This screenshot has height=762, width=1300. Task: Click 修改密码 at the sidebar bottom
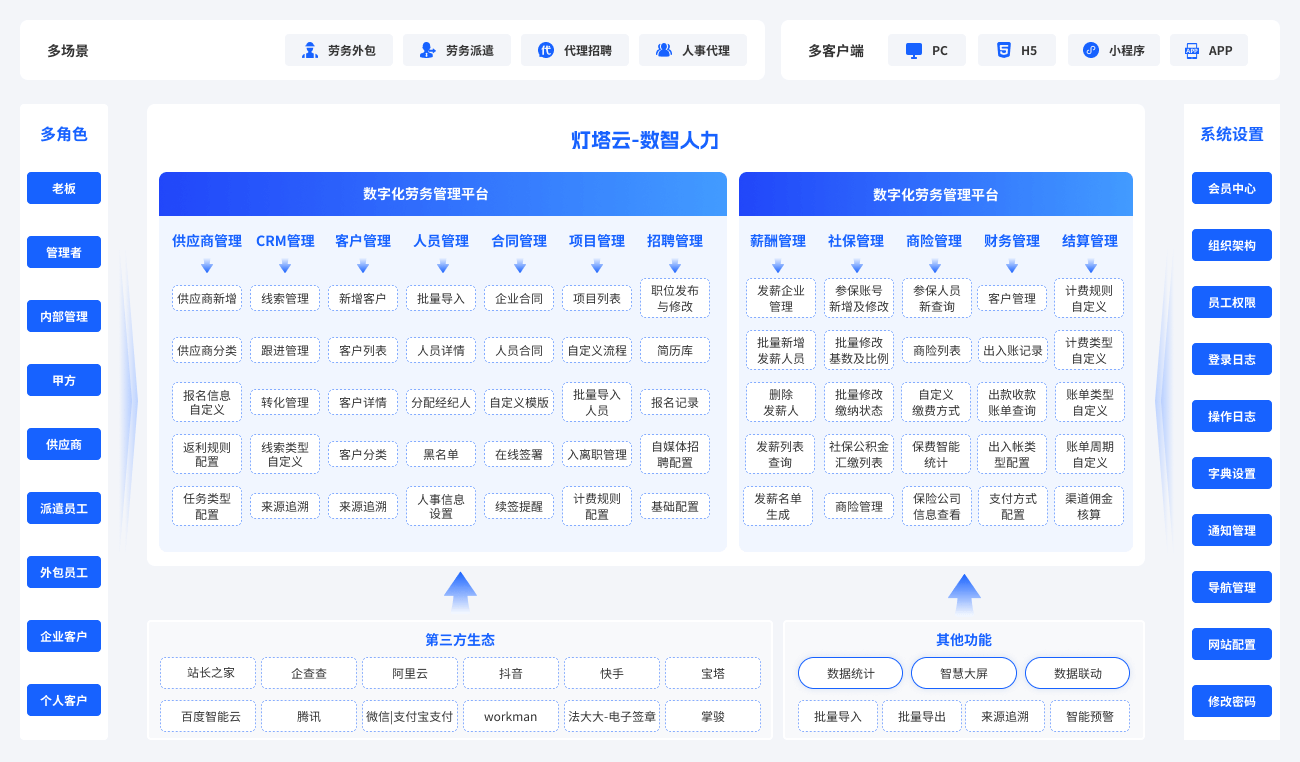[1231, 701]
